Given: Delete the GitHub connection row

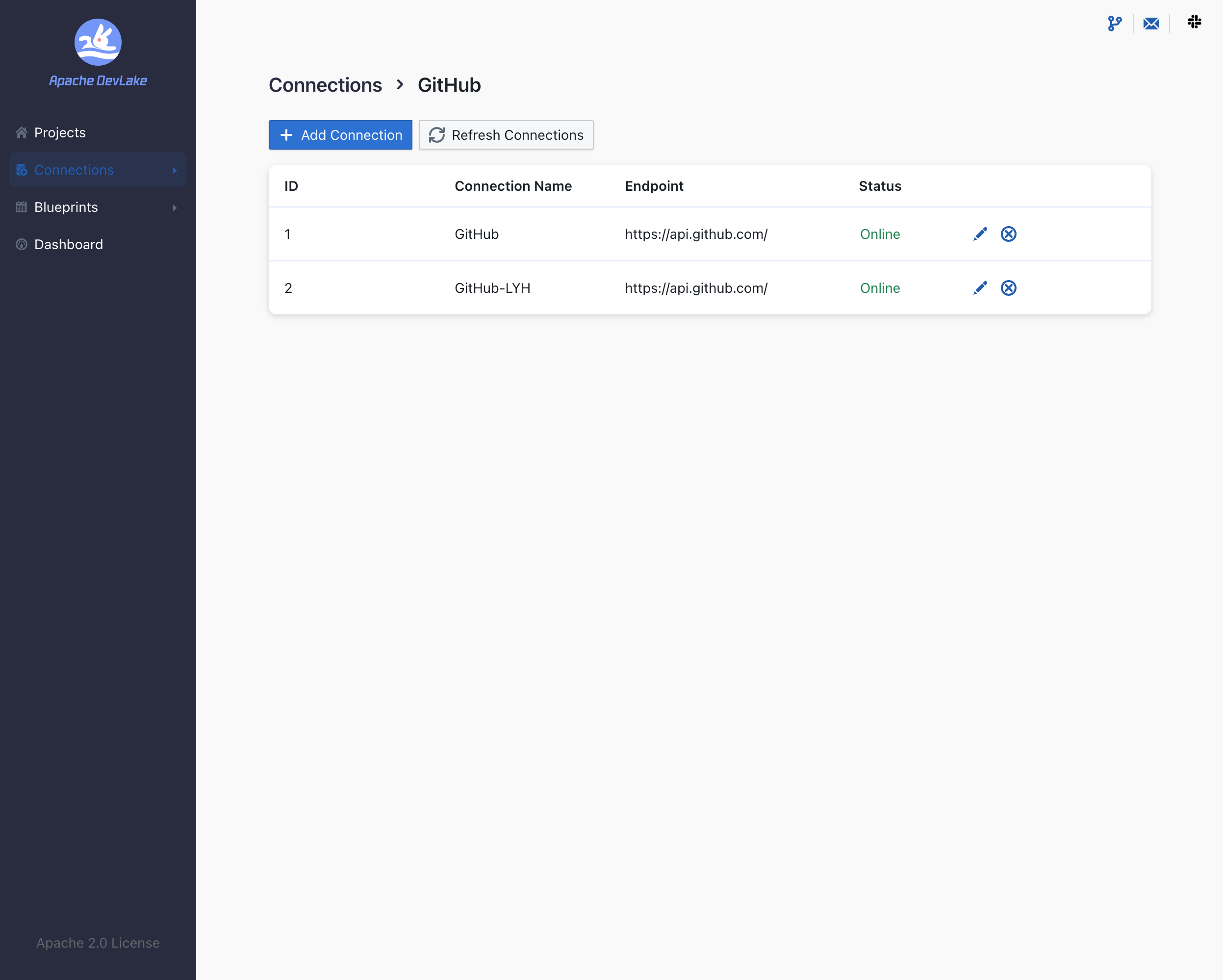Looking at the screenshot, I should click(x=1008, y=234).
